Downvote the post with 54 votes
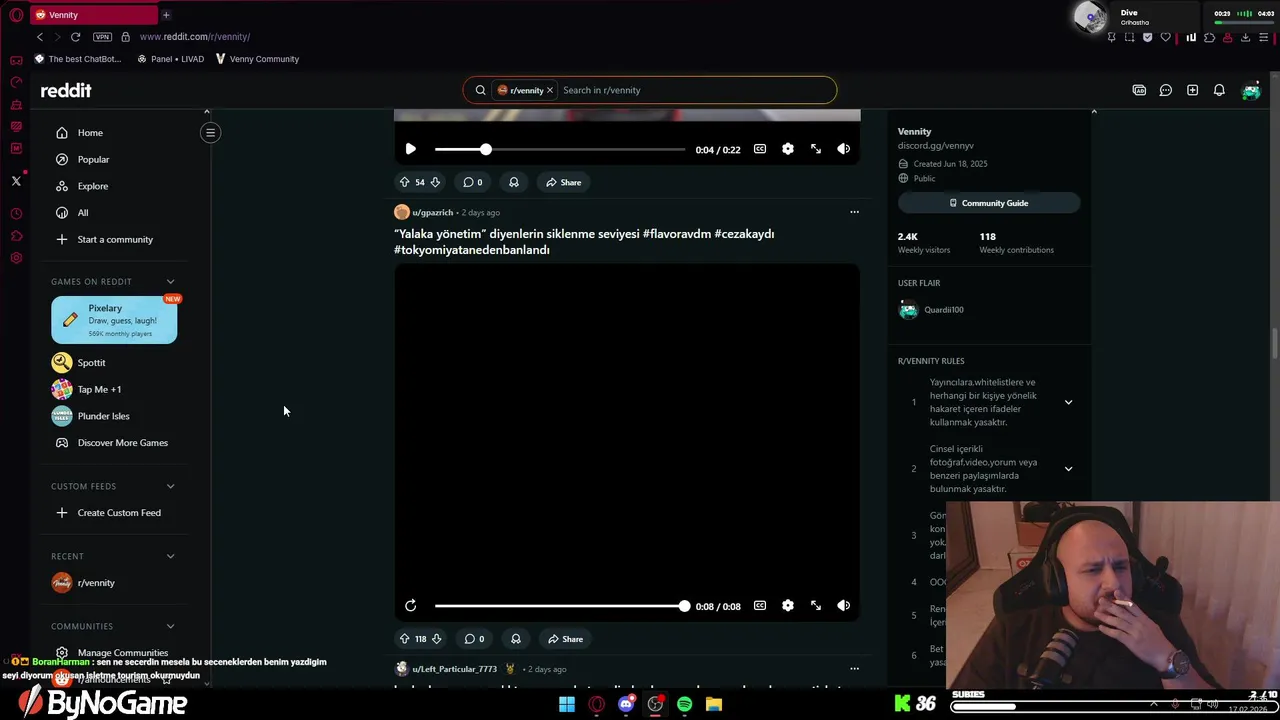This screenshot has width=1280, height=720. coord(435,182)
